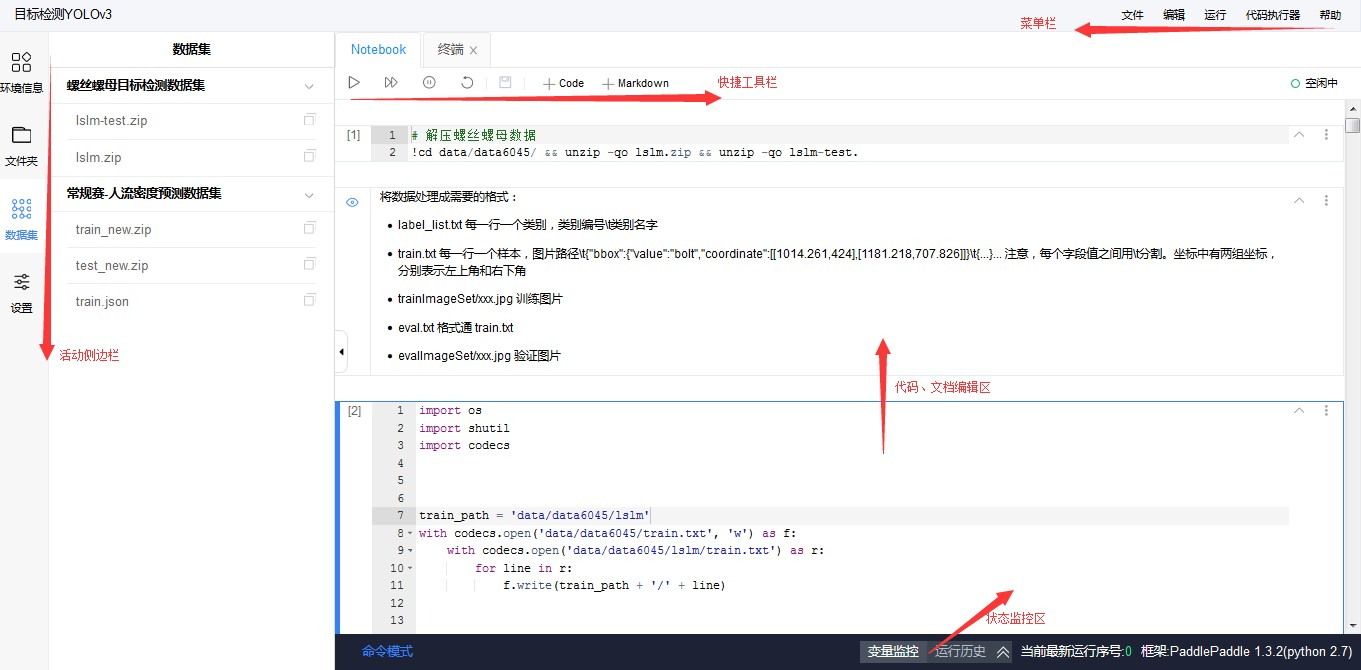Viewport: 1361px width, 670px height.
Task: Show the 运行历史 panel
Action: click(x=960, y=651)
